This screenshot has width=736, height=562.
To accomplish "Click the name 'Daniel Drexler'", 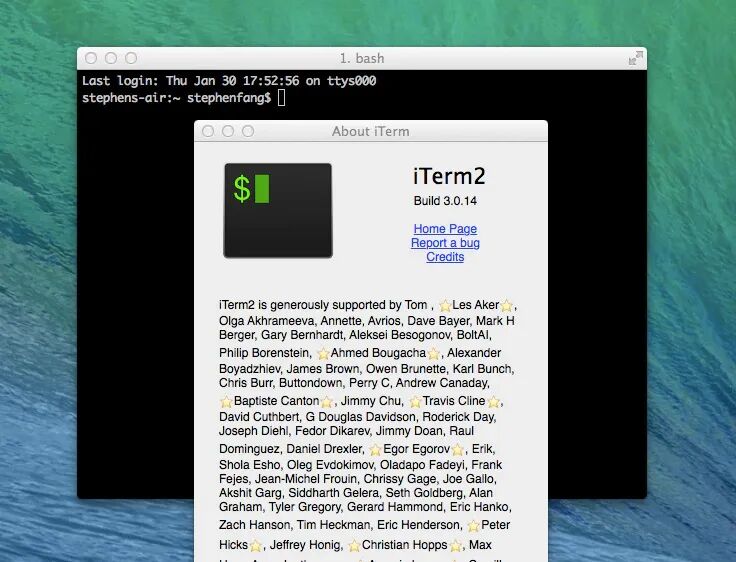I will 325,449.
